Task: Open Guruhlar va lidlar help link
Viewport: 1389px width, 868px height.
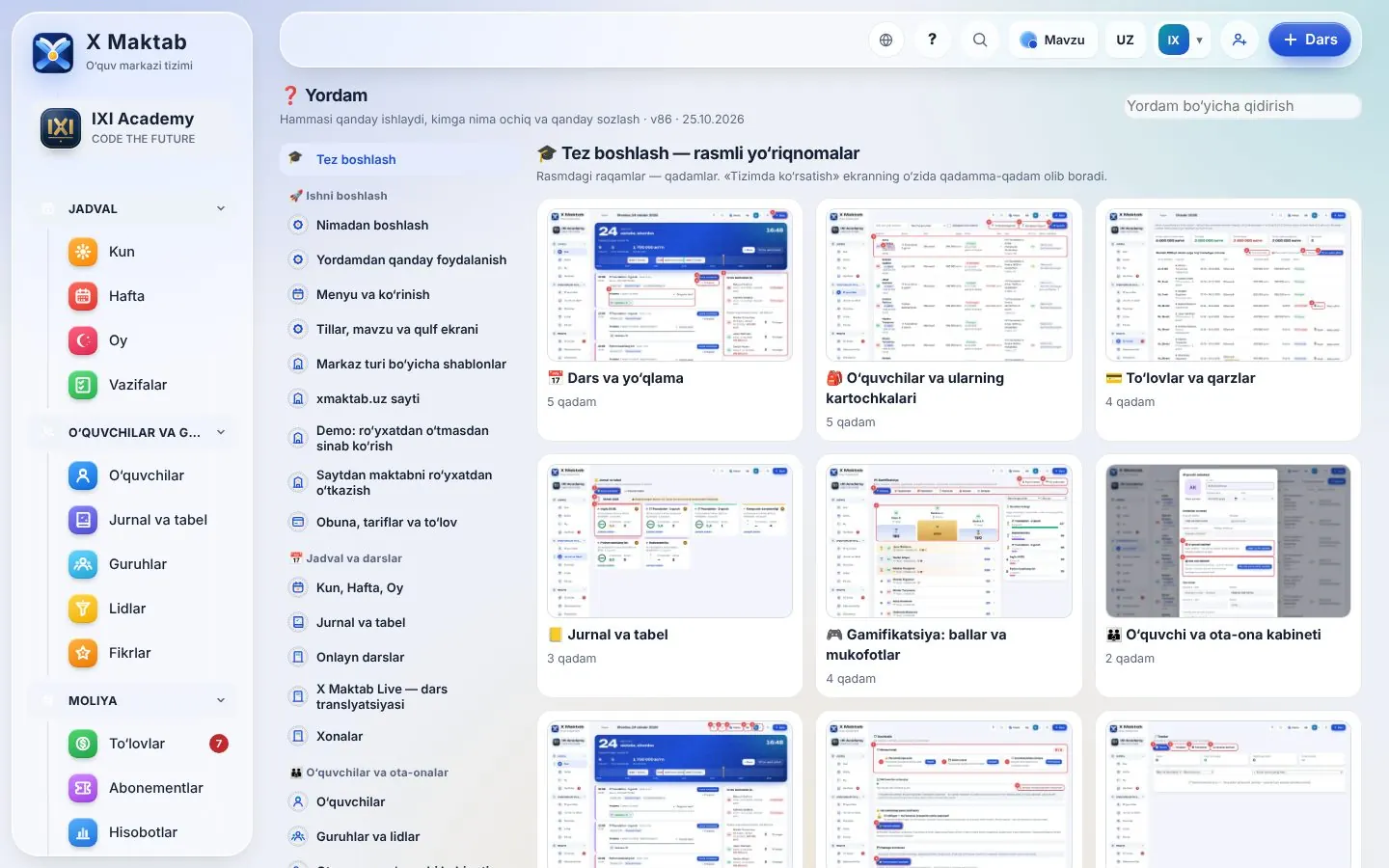Action: (x=398, y=837)
